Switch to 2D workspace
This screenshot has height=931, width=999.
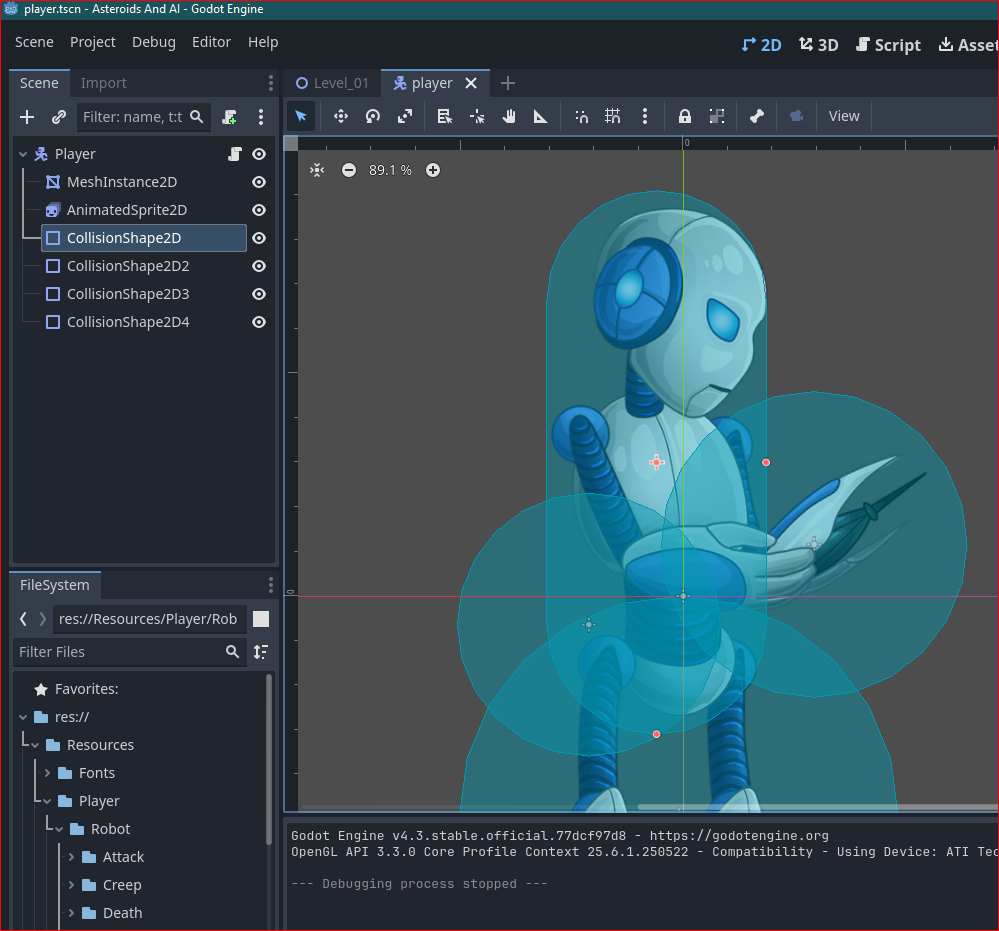click(762, 45)
